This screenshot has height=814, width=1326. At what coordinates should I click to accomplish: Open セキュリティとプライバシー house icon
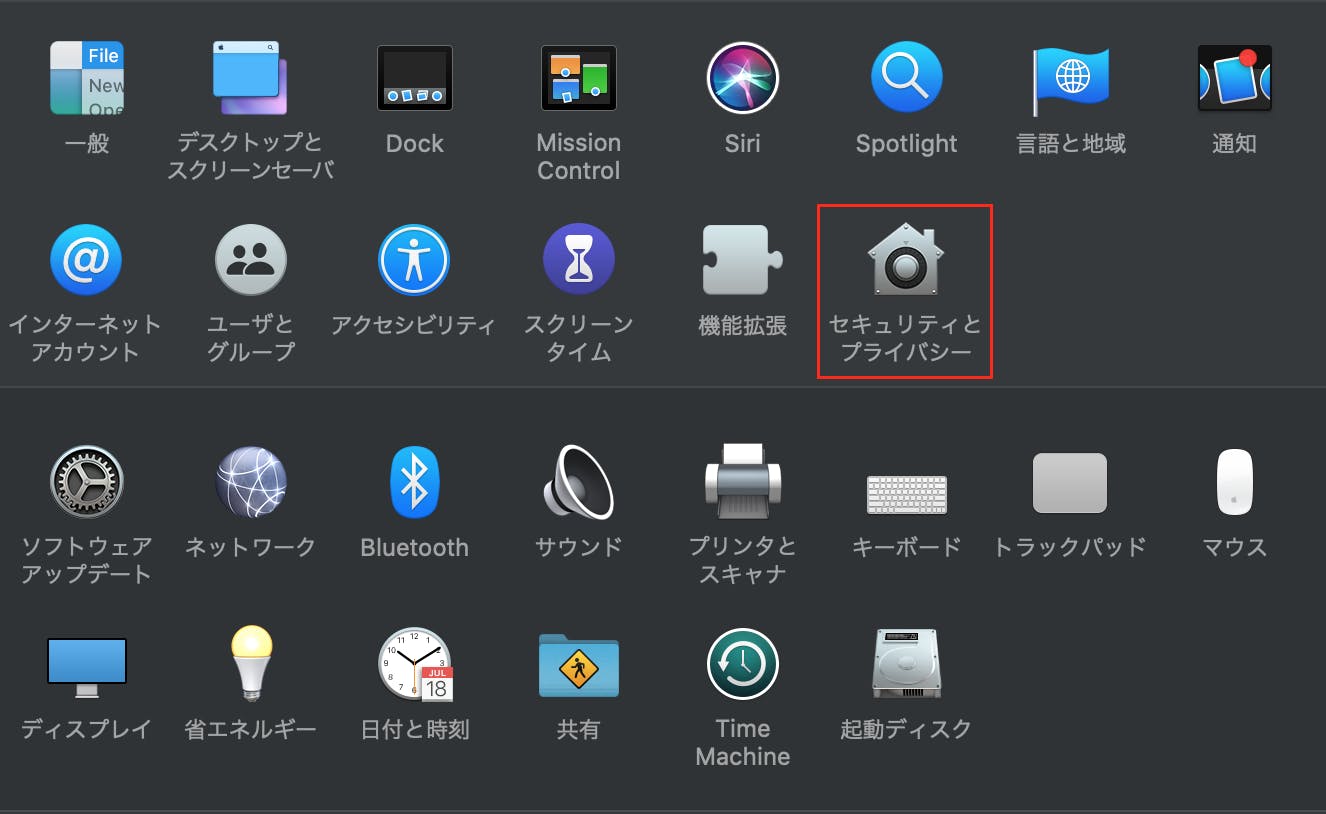coord(906,259)
